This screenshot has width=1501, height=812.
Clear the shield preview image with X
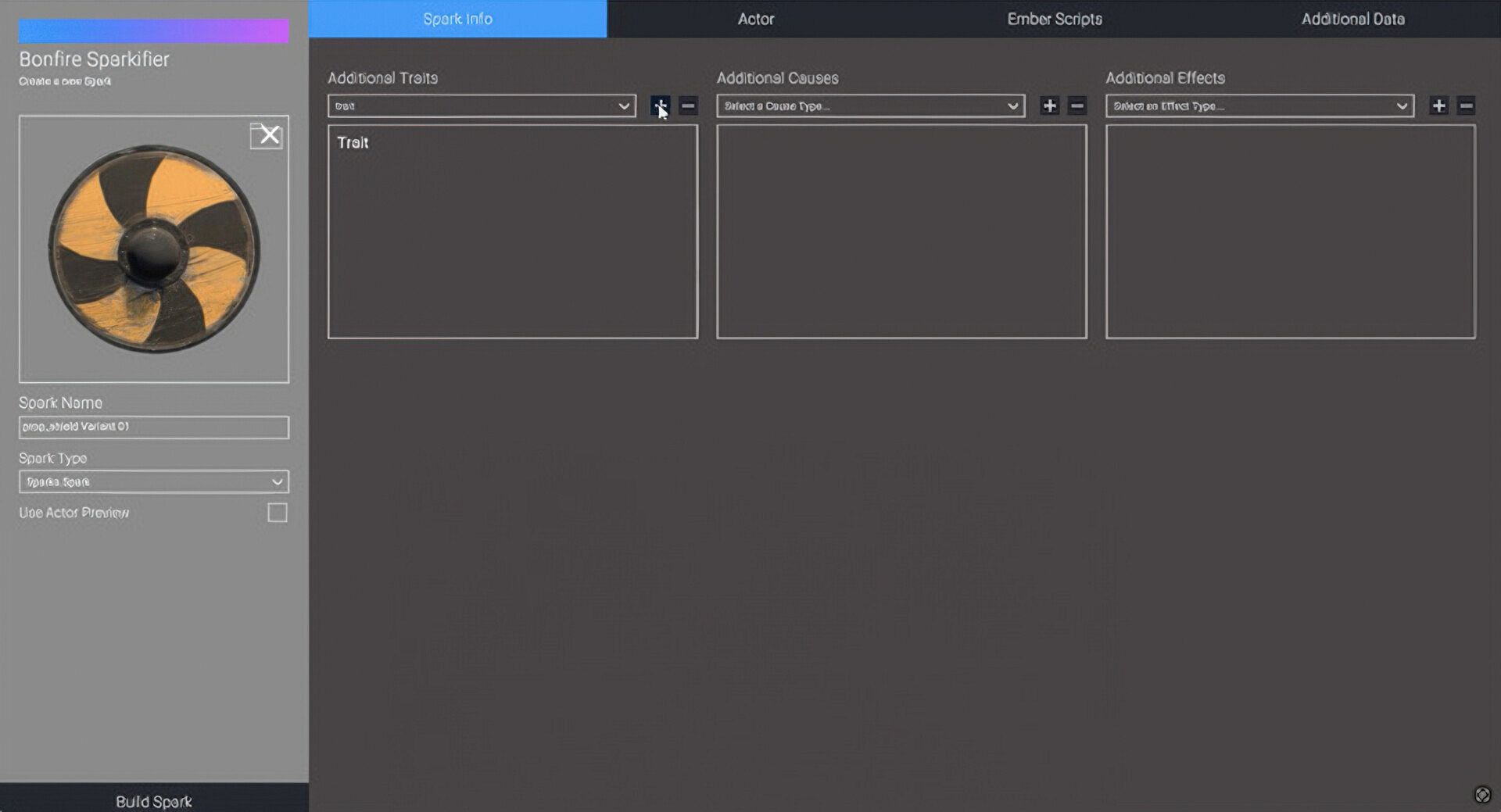tap(267, 135)
